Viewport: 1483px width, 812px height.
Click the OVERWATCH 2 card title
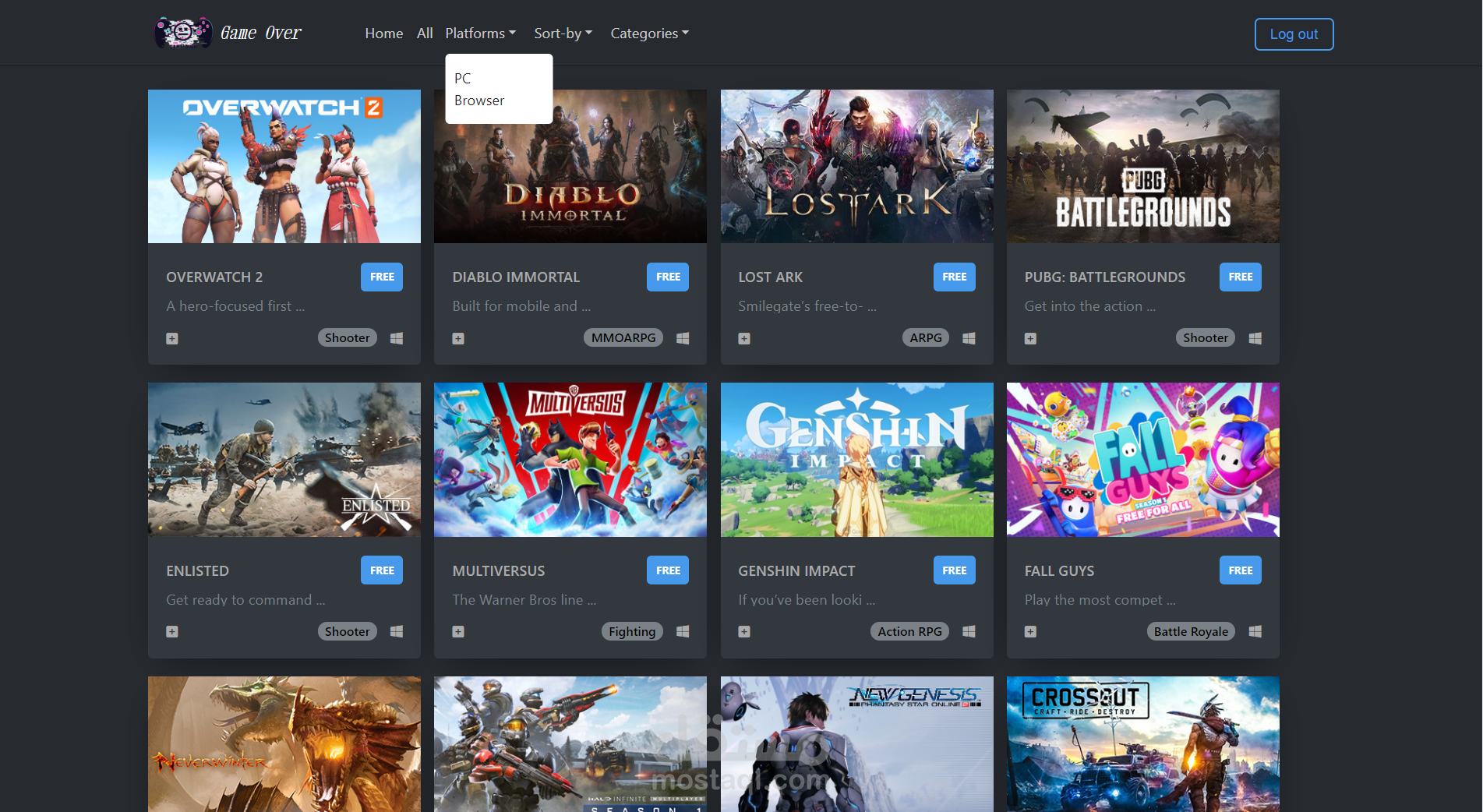pyautogui.click(x=214, y=277)
